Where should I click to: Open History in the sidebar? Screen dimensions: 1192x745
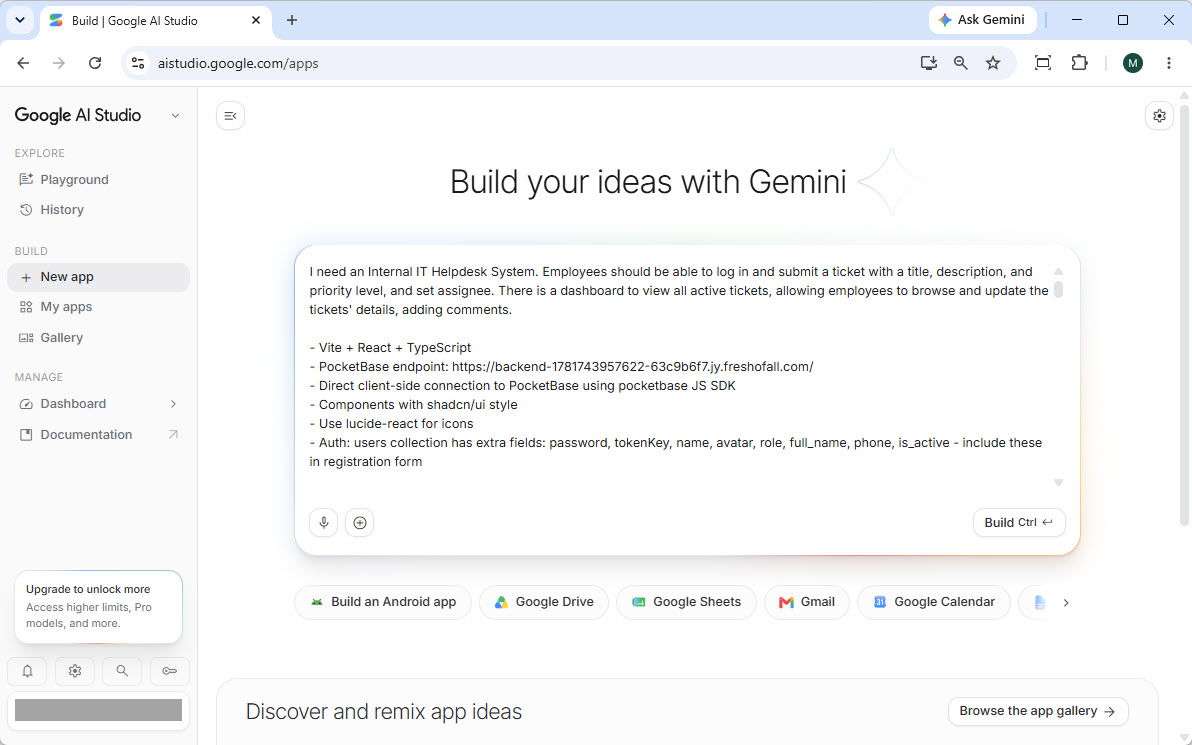point(98,210)
